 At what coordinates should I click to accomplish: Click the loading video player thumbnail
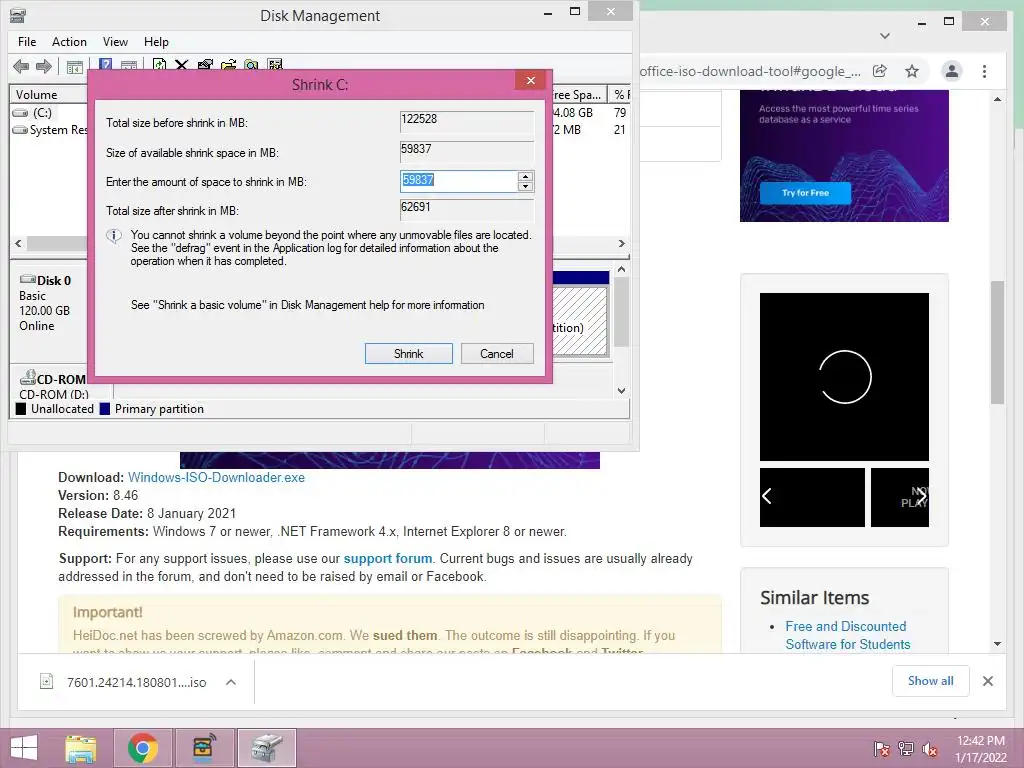pyautogui.click(x=844, y=377)
